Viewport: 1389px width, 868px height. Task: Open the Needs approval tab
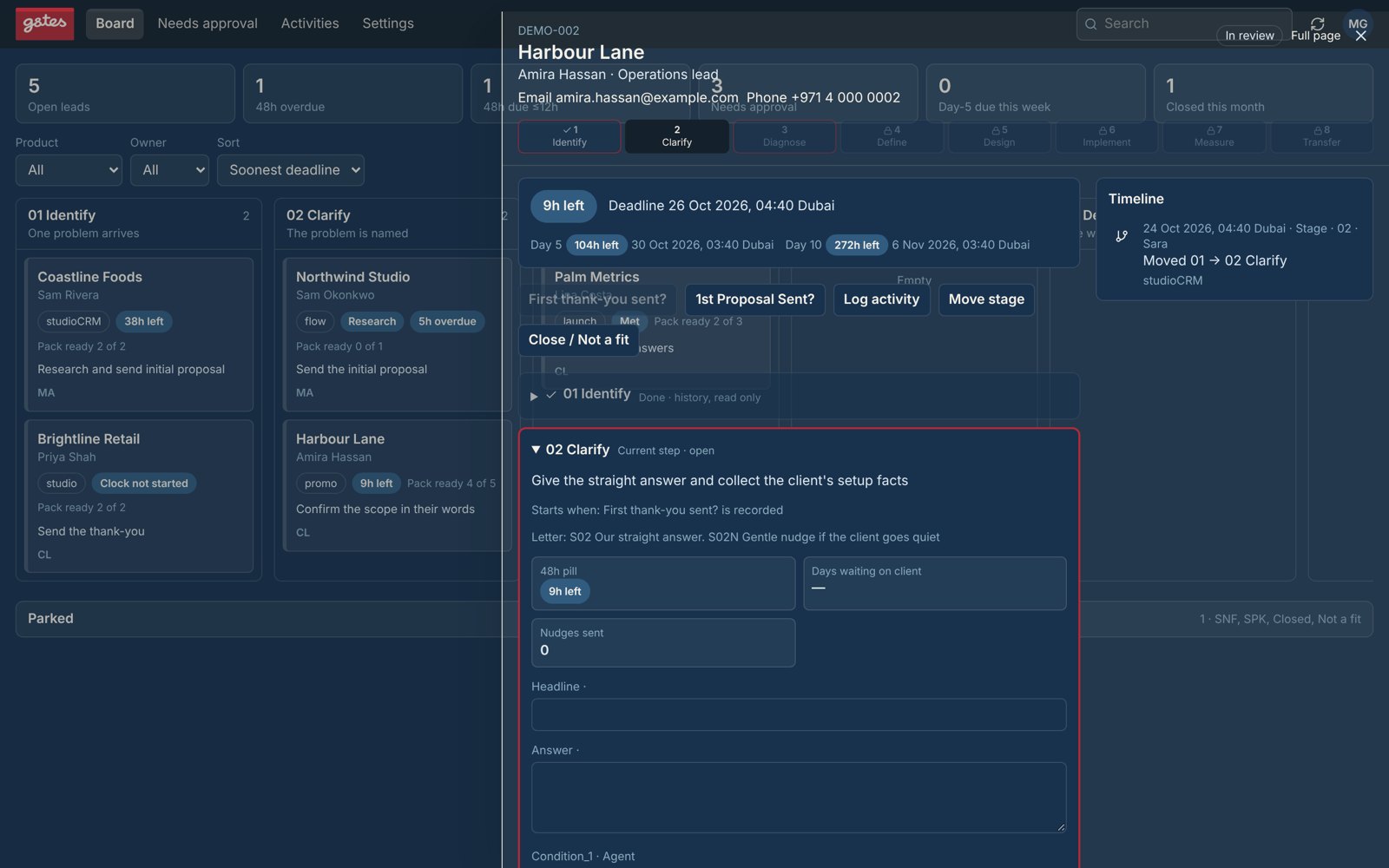(207, 23)
